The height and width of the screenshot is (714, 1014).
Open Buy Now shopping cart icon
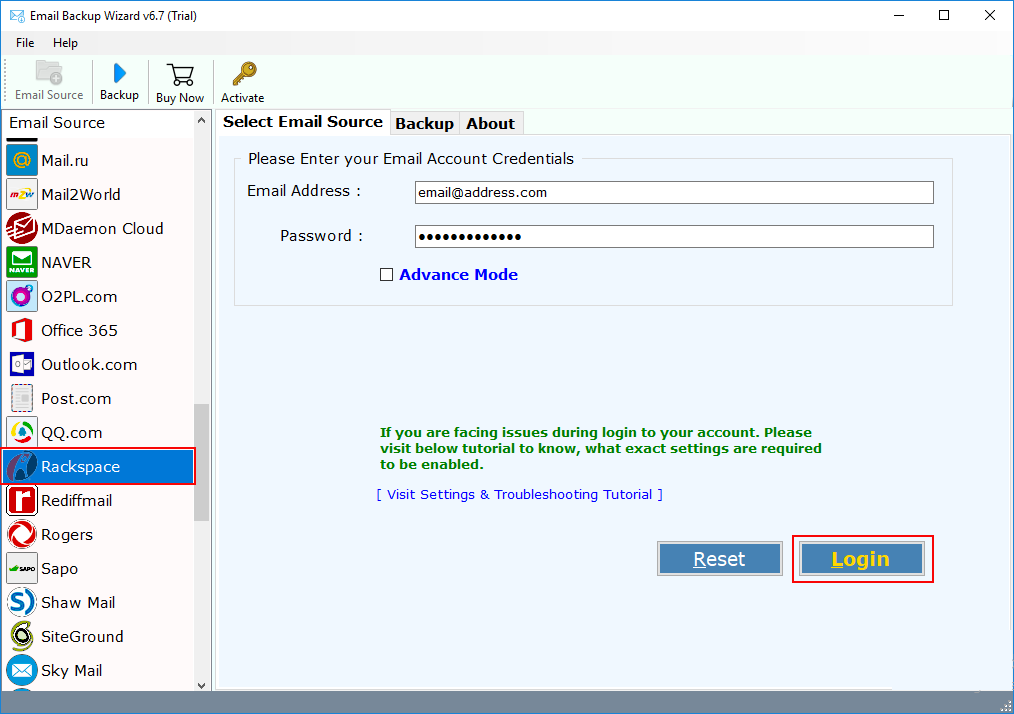(180, 74)
